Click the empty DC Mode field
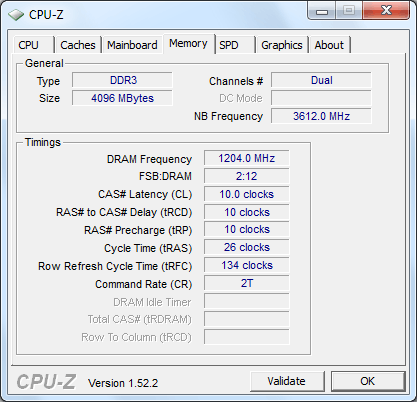 tap(321, 98)
